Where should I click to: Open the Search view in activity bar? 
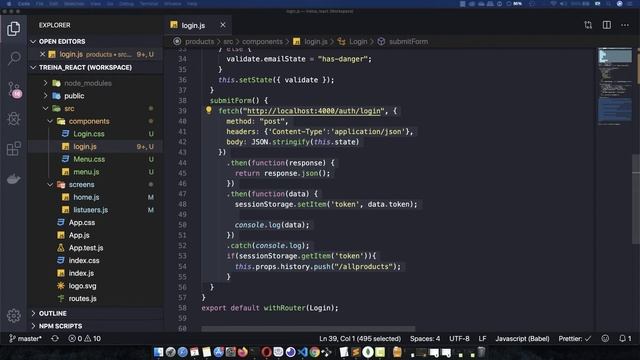pos(13,58)
